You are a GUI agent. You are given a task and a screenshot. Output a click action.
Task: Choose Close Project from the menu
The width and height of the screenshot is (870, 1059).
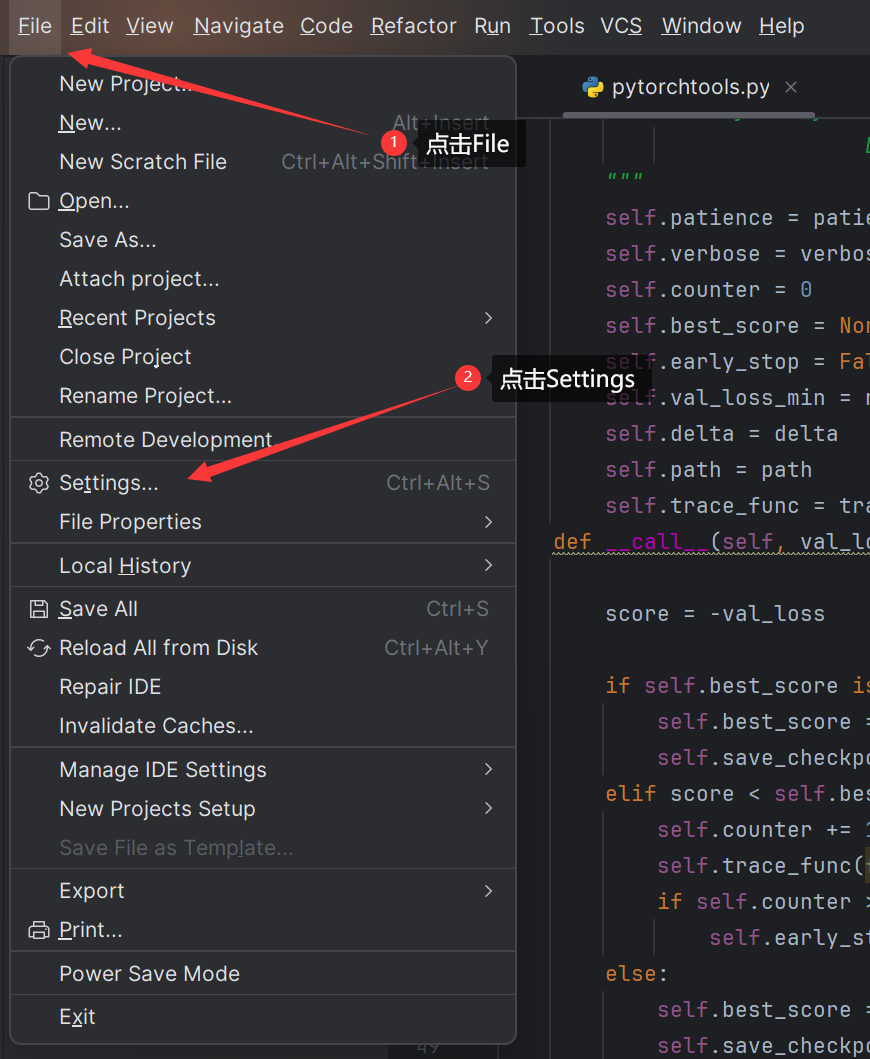tap(125, 357)
